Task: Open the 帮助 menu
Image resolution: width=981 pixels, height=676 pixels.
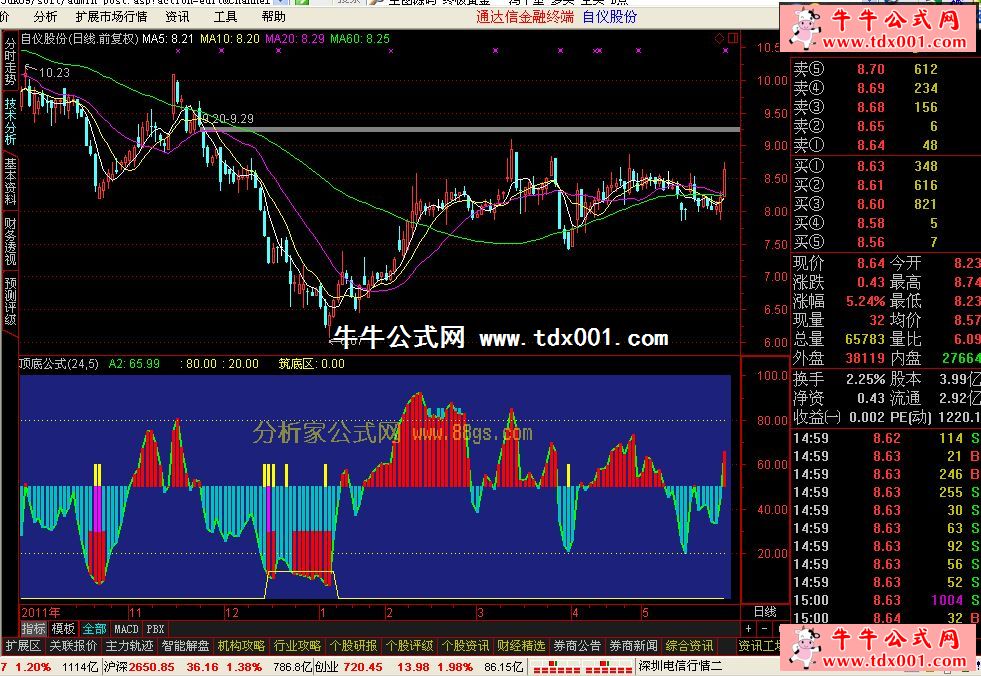Action: 273,17
